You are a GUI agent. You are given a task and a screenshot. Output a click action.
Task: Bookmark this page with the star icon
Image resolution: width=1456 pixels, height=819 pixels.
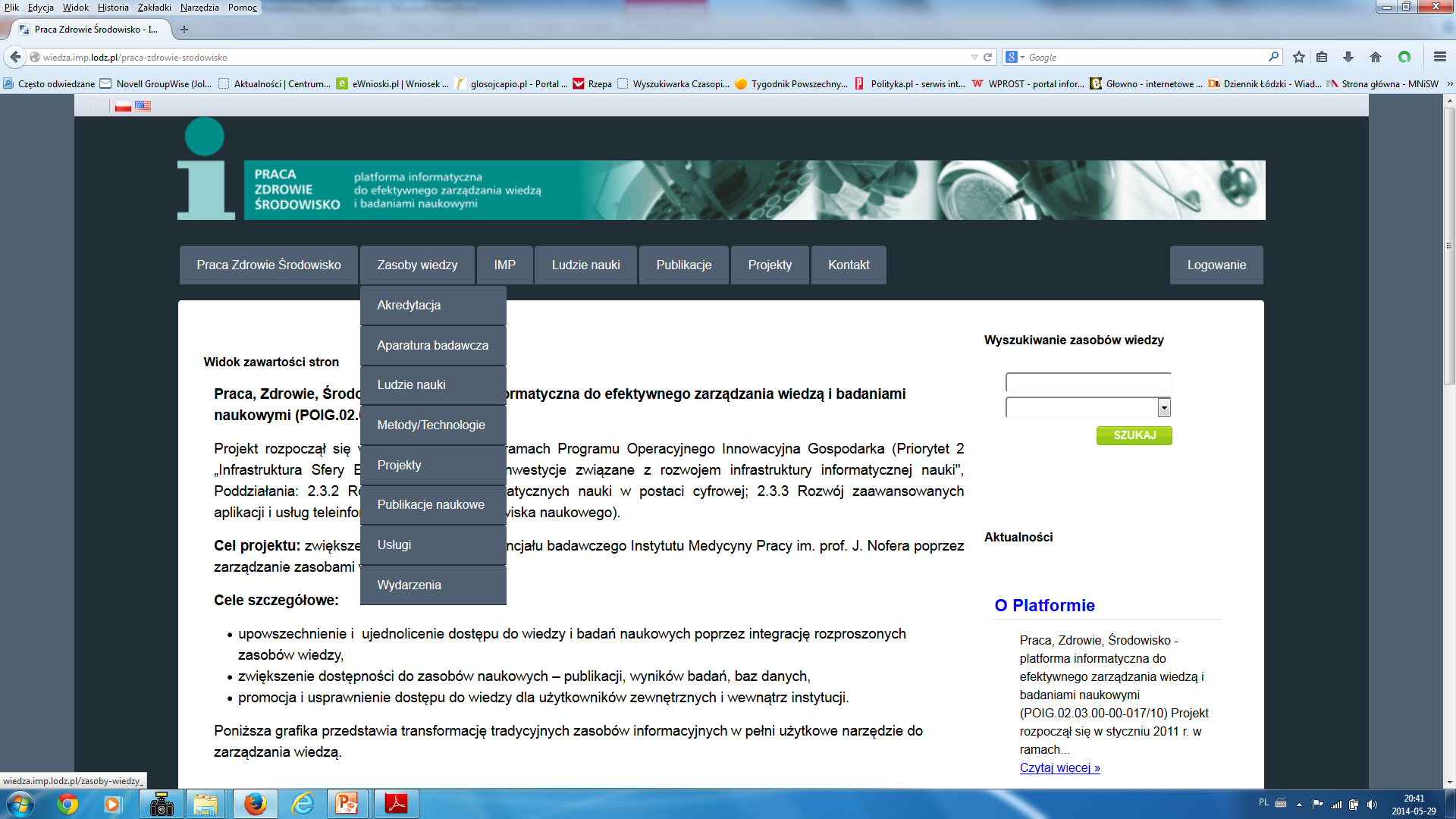[x=1299, y=57]
